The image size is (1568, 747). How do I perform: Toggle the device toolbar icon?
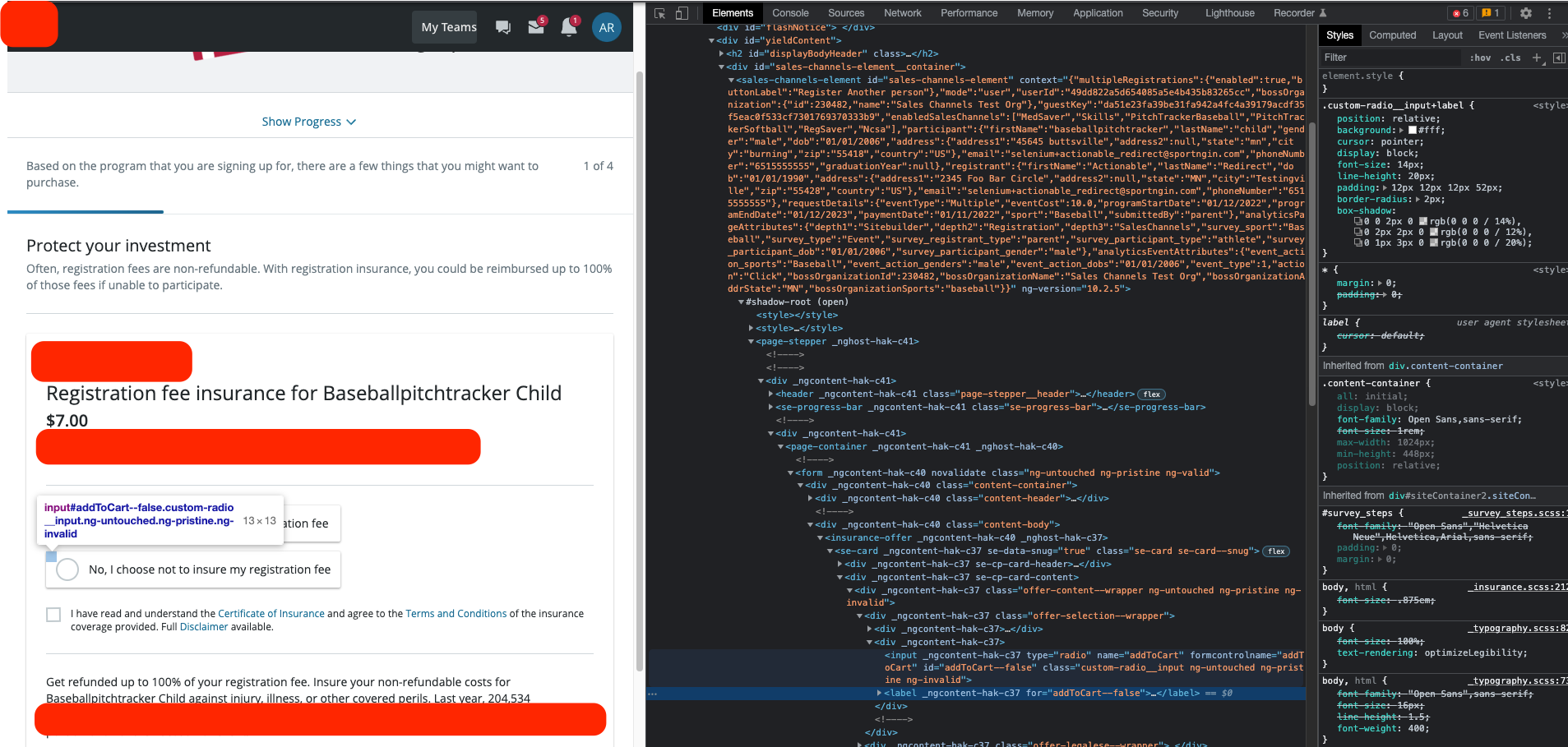682,13
